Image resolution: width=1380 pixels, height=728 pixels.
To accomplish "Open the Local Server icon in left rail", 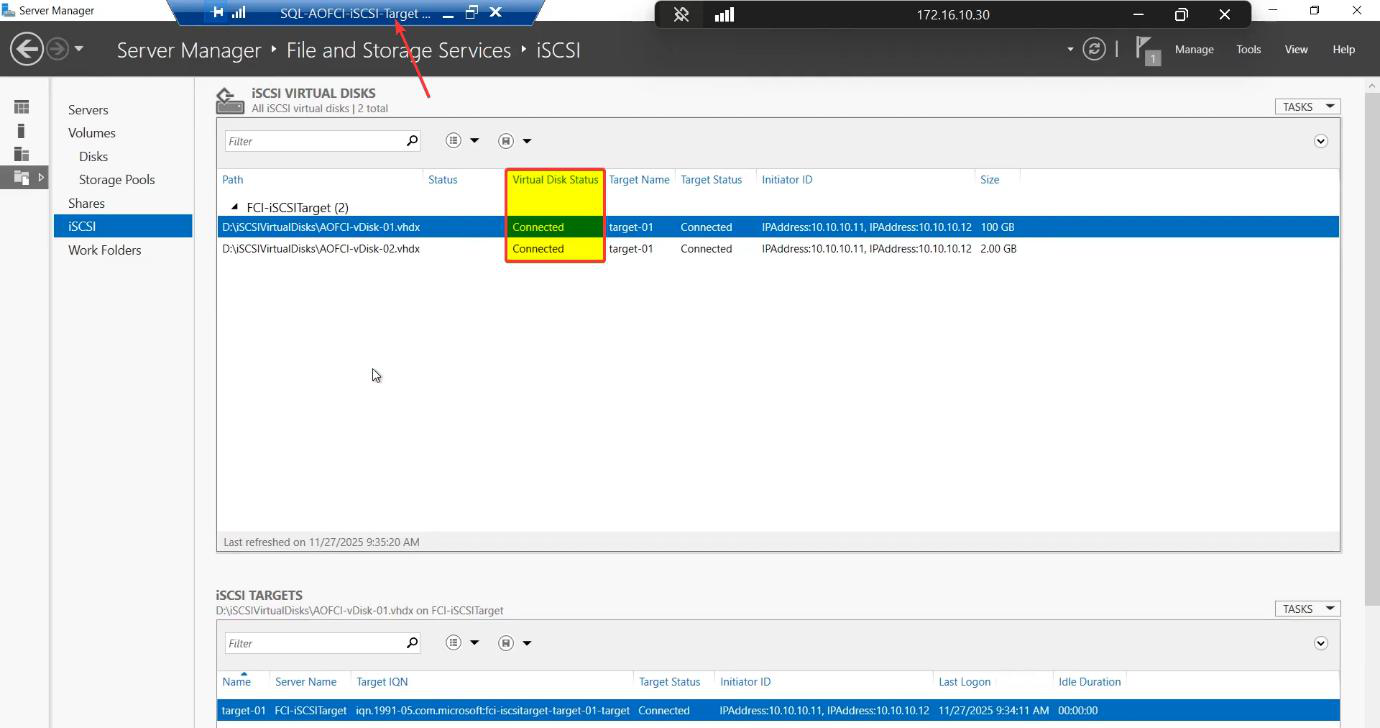I will [21, 130].
